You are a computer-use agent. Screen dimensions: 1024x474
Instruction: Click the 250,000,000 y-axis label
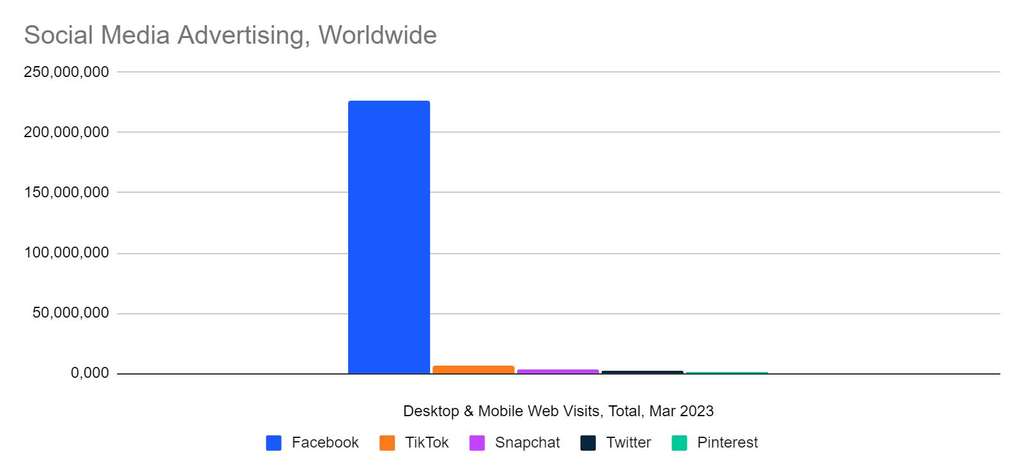(65, 72)
